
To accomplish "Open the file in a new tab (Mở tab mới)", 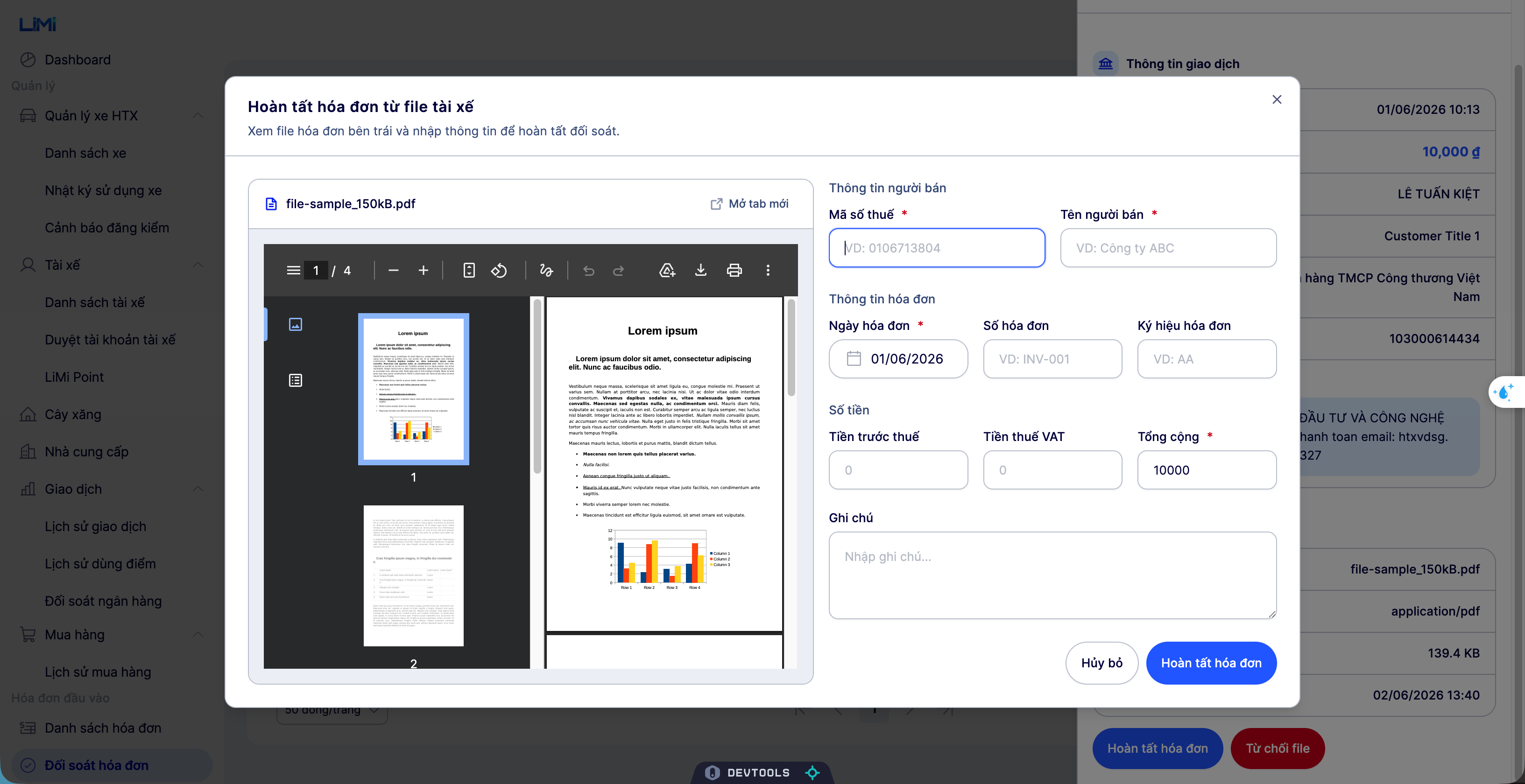I will point(749,203).
